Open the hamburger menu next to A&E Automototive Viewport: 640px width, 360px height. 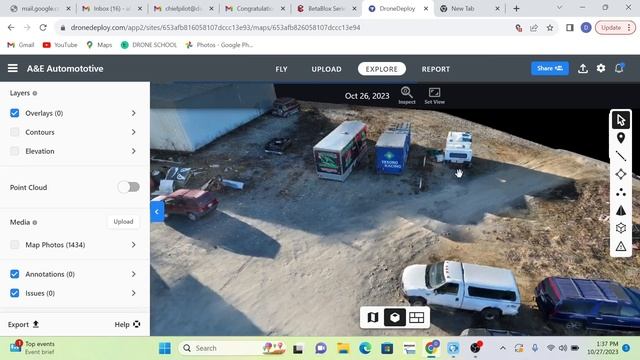(13, 68)
